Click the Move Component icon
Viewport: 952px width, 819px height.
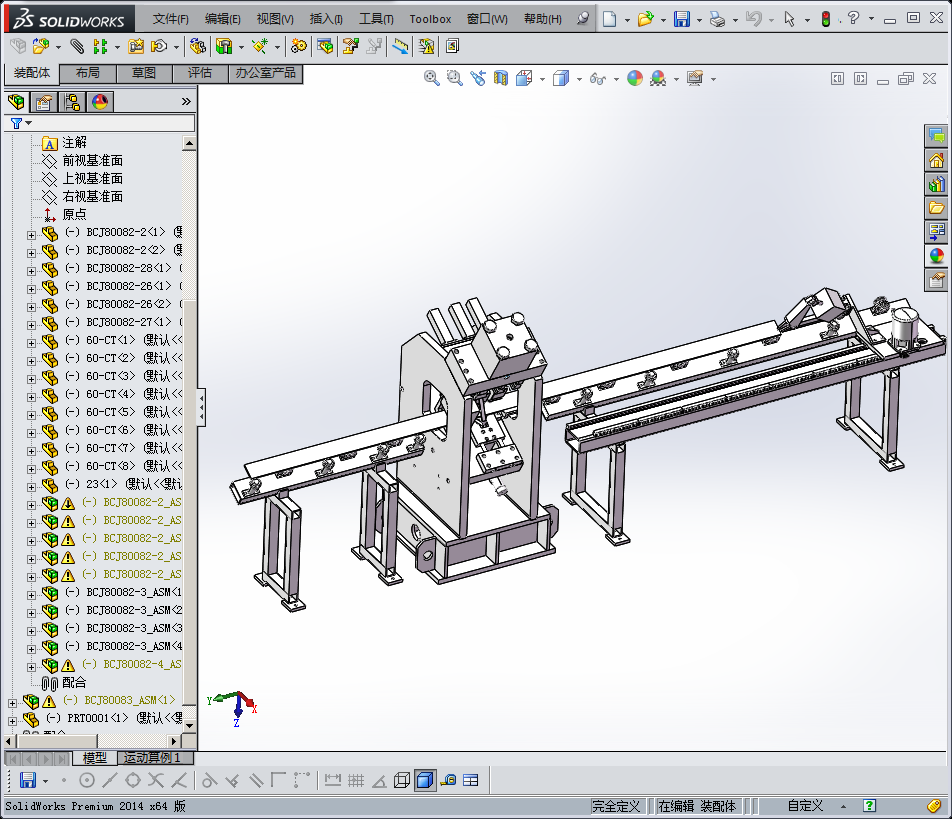[159, 46]
